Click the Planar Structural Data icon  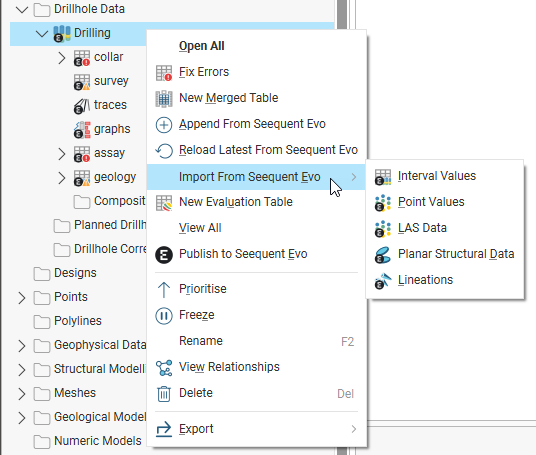(x=383, y=255)
